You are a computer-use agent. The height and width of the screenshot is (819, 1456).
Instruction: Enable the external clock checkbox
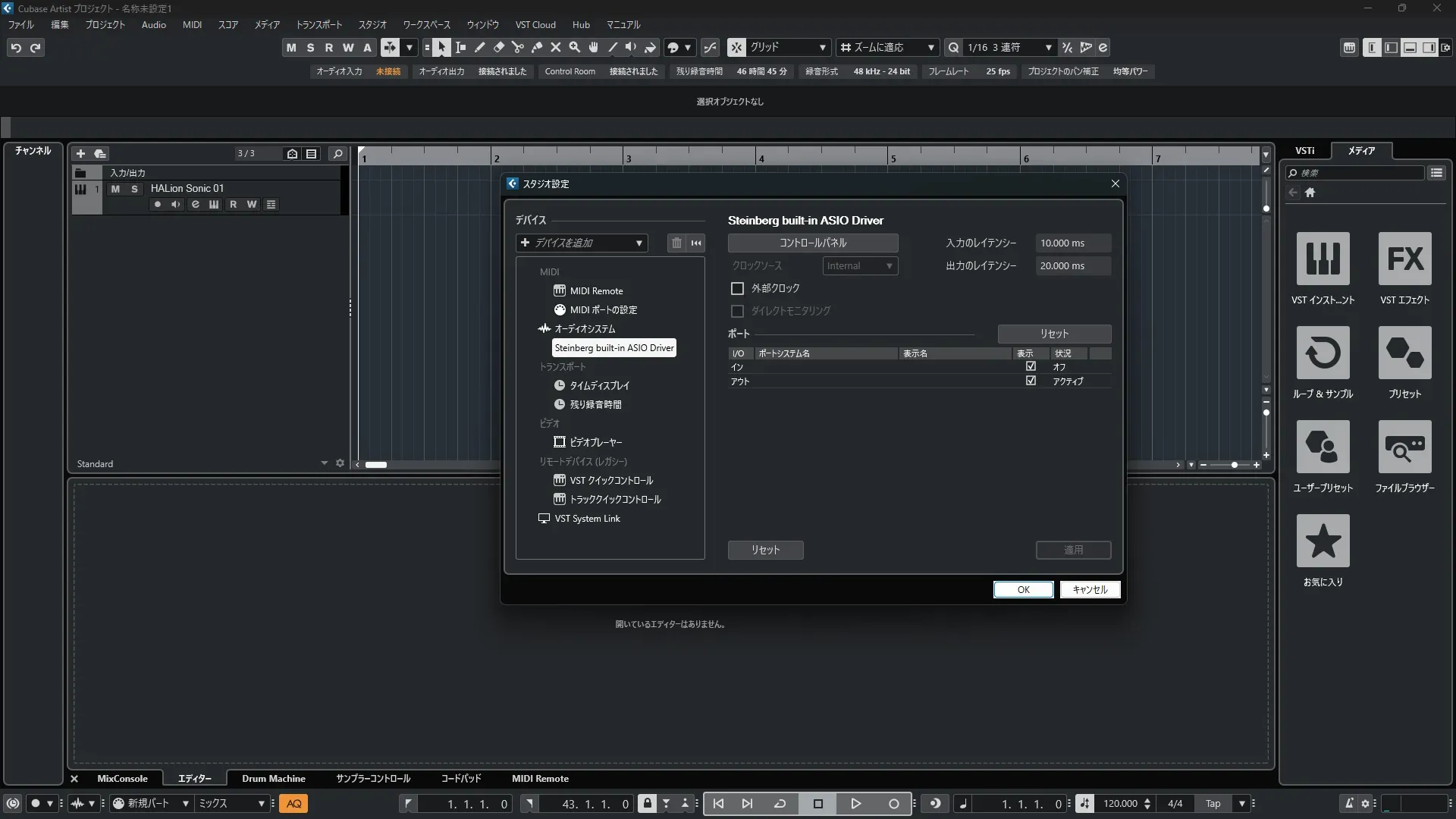click(737, 288)
